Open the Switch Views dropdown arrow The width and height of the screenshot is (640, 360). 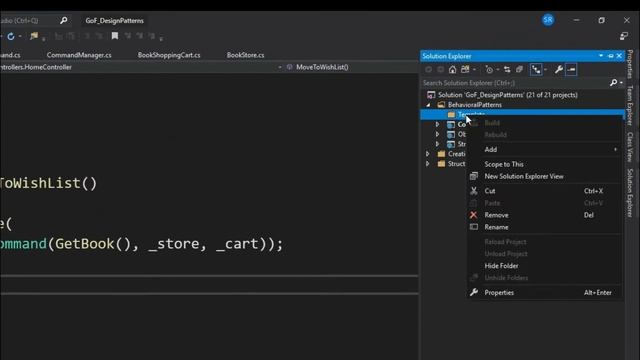point(474,70)
